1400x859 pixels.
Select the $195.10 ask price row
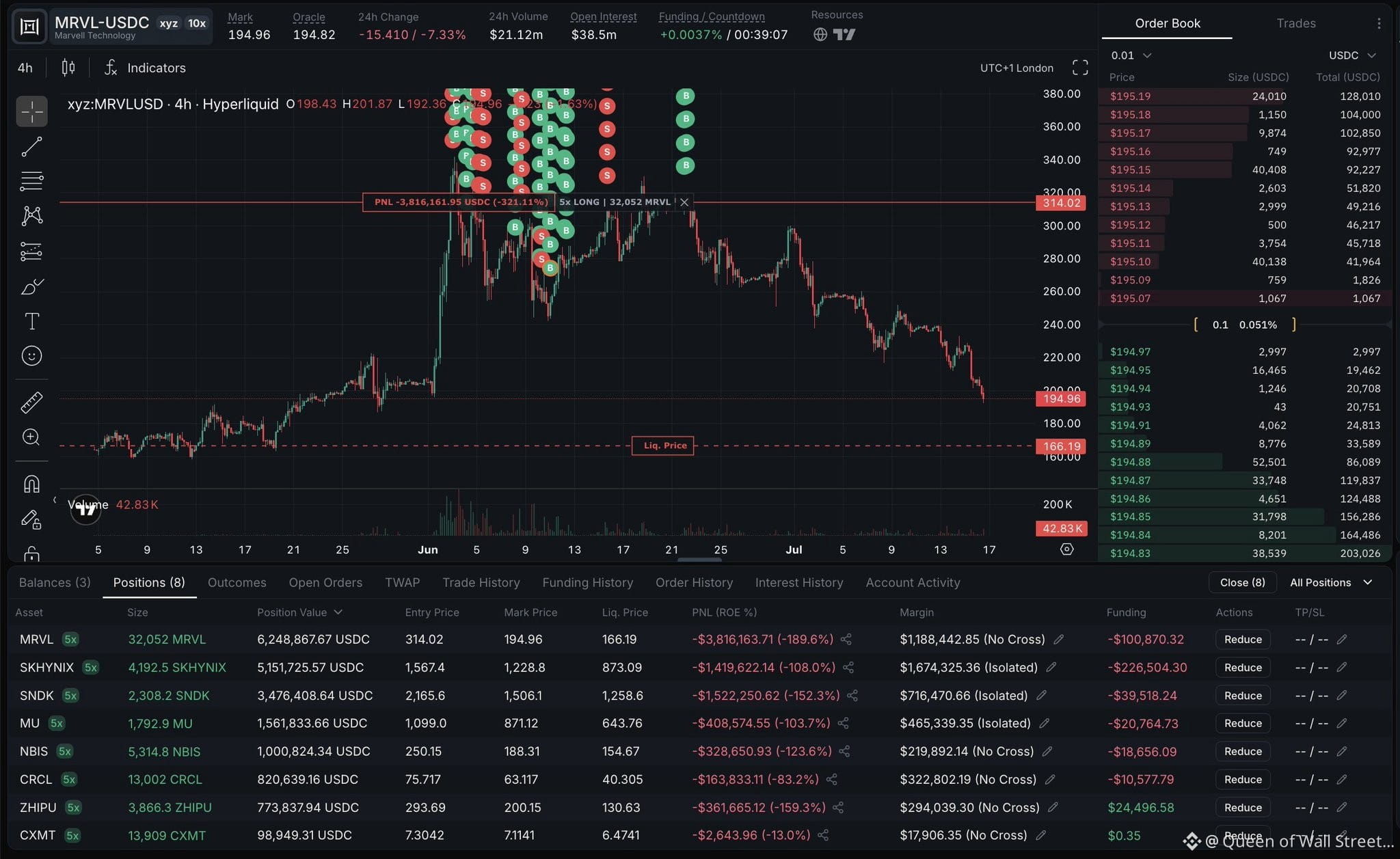click(1246, 262)
